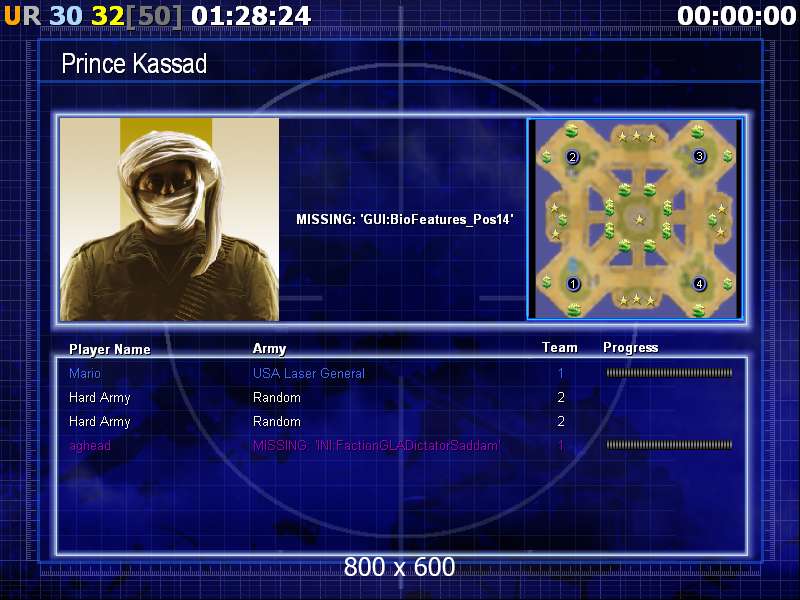Click the Army column header

(269, 348)
